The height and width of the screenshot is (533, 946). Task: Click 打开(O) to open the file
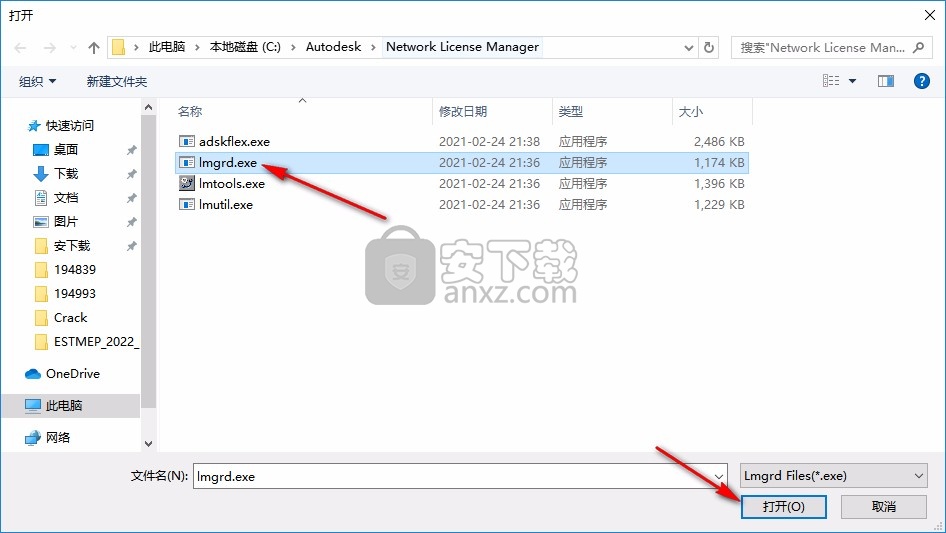(783, 506)
